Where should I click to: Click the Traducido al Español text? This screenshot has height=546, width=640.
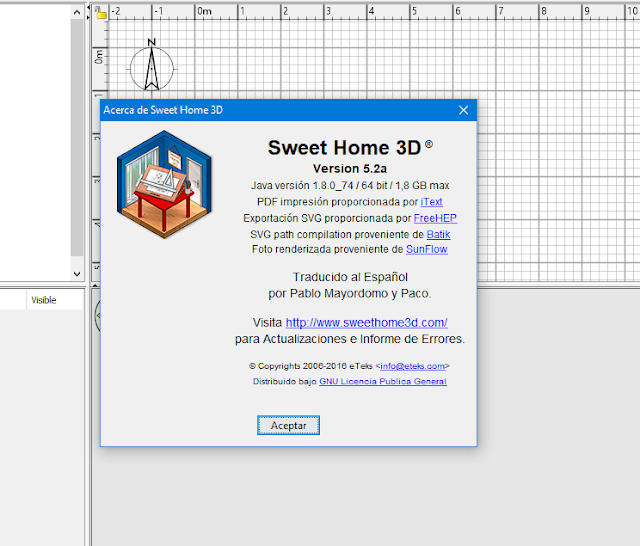pyautogui.click(x=350, y=277)
